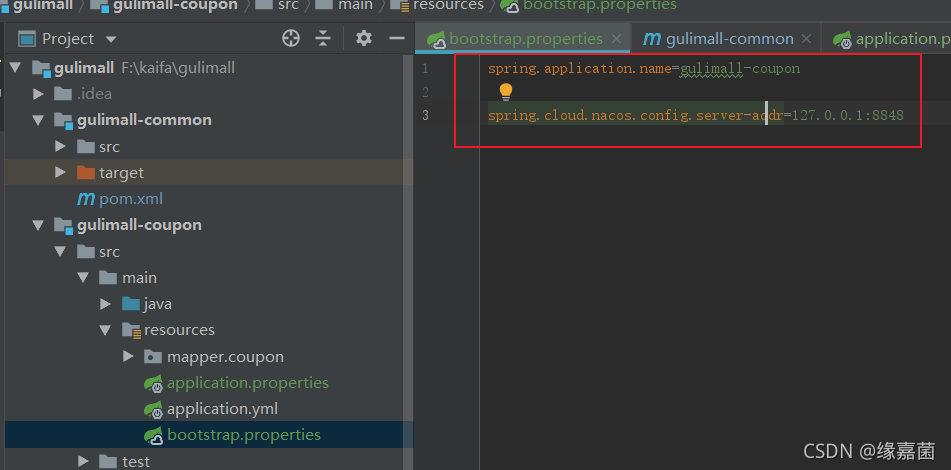The height and width of the screenshot is (470, 951).
Task: Click the Spring icon beside application.properties in tree
Action: (153, 383)
